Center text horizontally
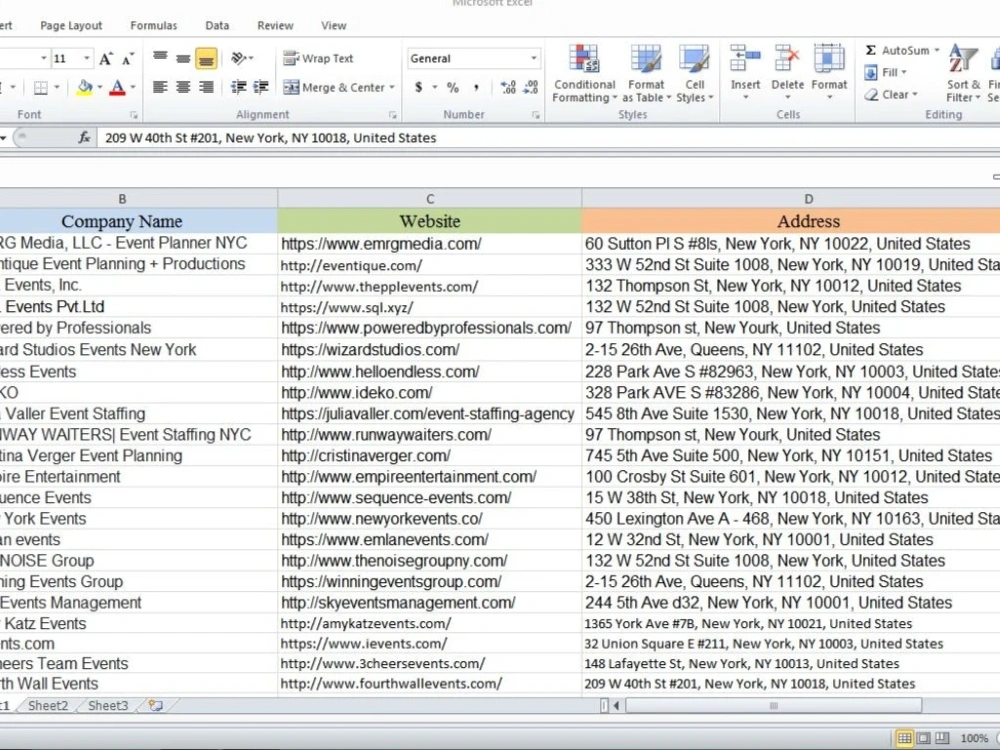1000x750 pixels. click(183, 87)
